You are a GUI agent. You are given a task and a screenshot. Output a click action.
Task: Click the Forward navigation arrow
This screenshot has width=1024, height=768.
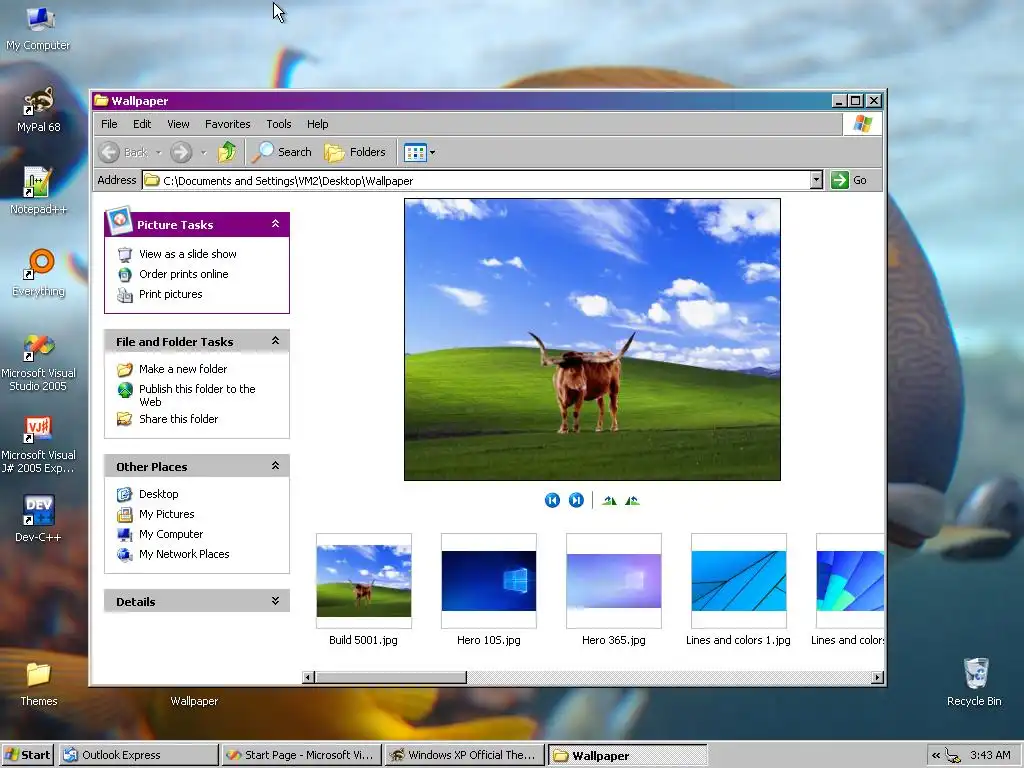[x=181, y=152]
